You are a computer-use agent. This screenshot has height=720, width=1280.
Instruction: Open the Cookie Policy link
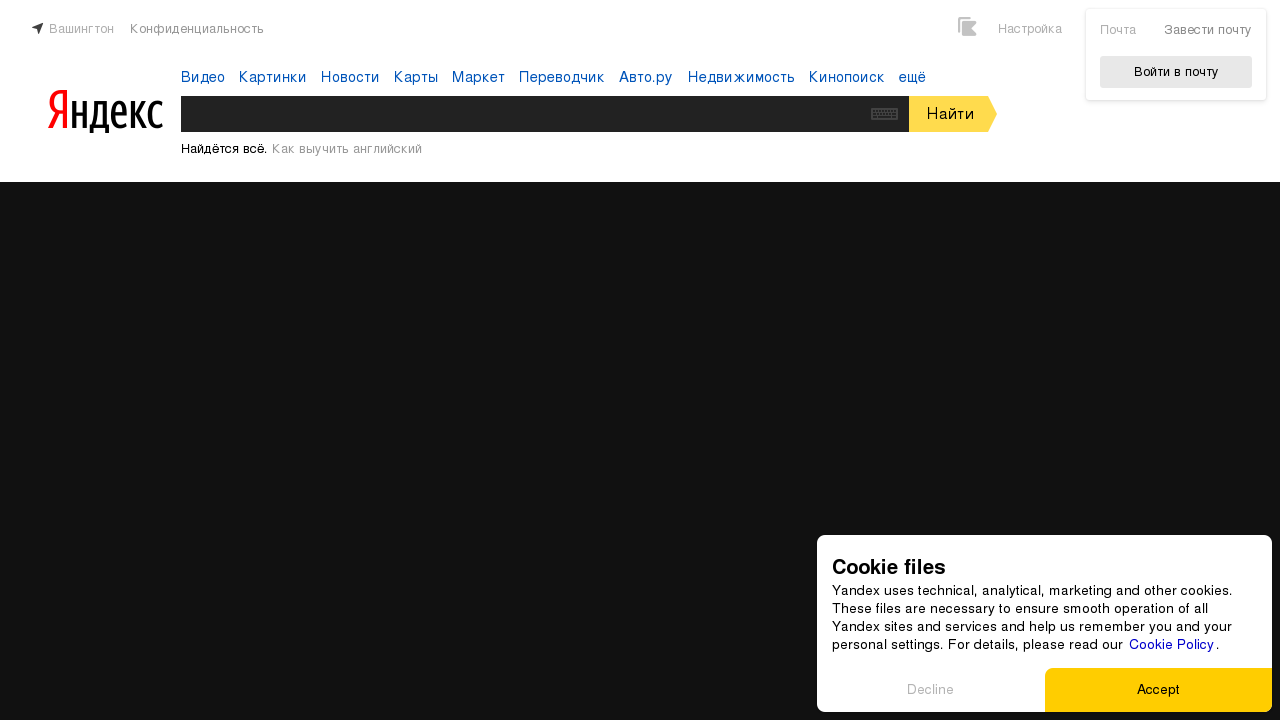tap(1171, 645)
